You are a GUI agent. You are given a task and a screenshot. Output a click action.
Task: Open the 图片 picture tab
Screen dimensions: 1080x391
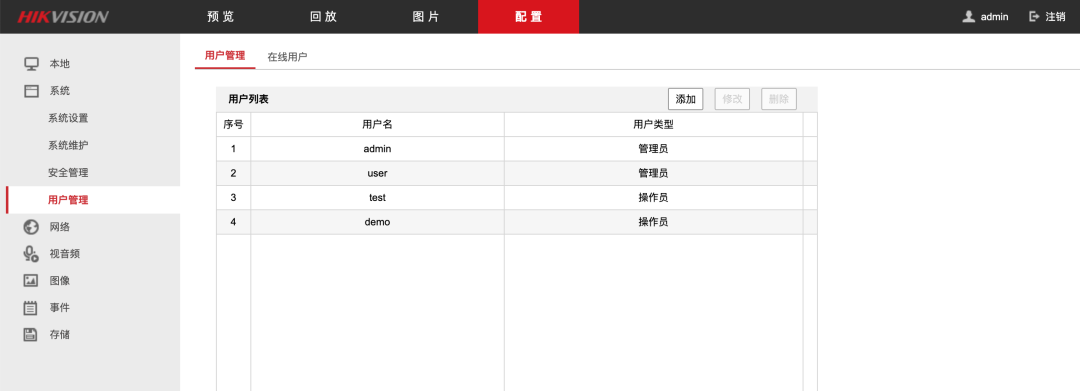pos(426,17)
